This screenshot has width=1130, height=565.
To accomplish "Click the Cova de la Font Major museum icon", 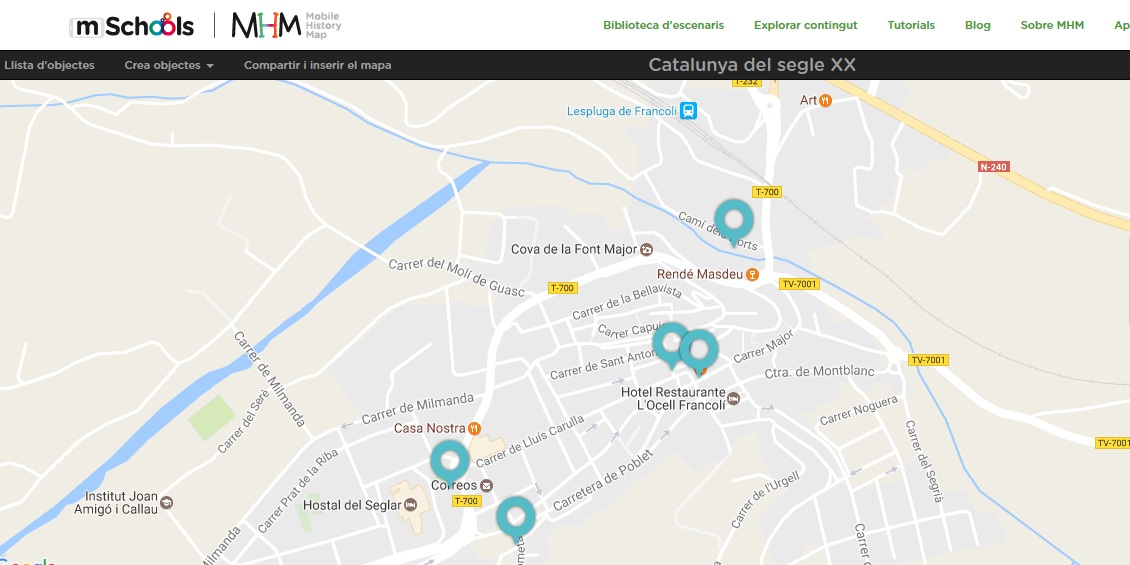I will pos(647,249).
